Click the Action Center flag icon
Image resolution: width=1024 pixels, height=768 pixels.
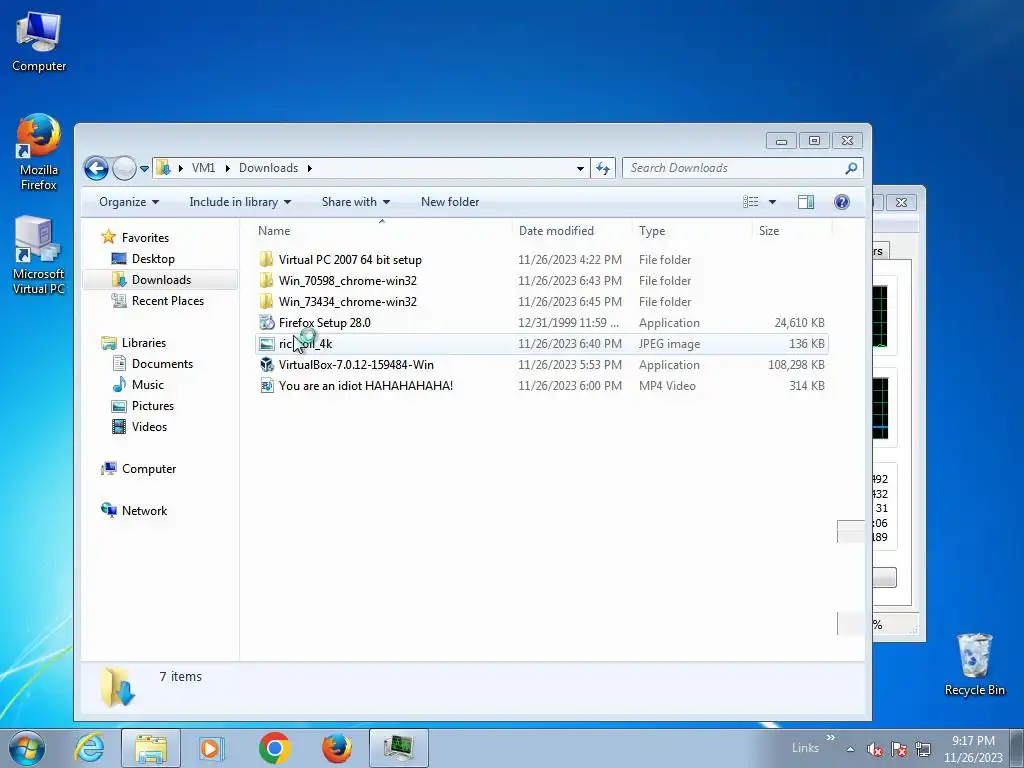pyautogui.click(x=899, y=750)
